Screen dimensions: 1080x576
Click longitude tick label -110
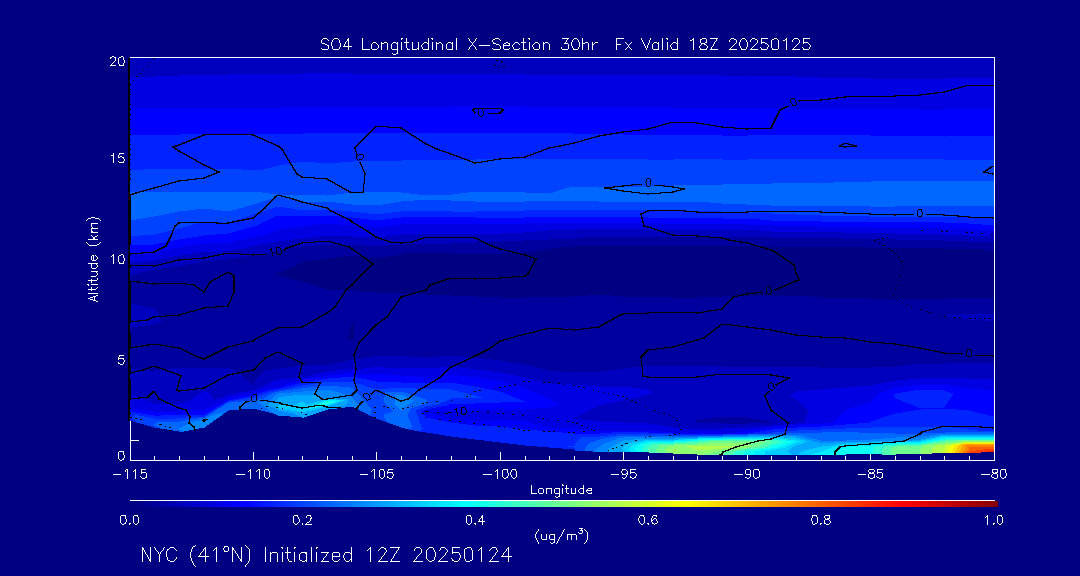253,475
